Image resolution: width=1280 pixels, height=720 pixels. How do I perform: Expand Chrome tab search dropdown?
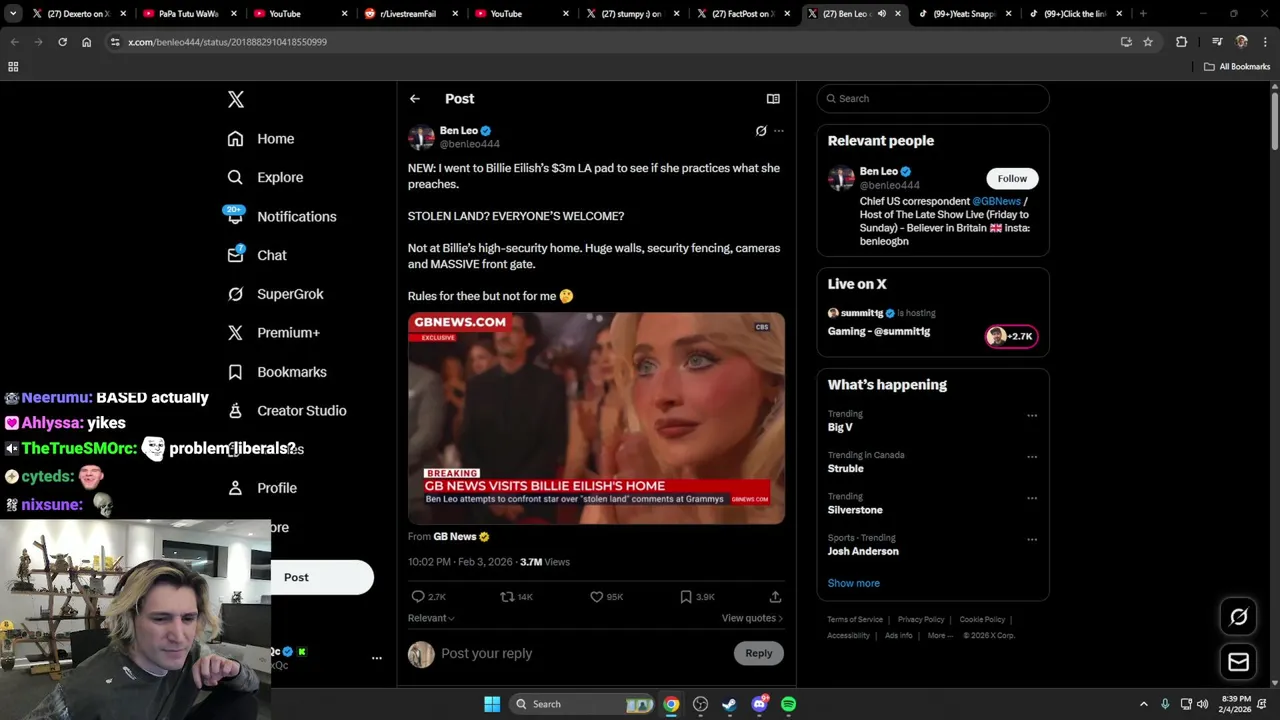pos(13,14)
